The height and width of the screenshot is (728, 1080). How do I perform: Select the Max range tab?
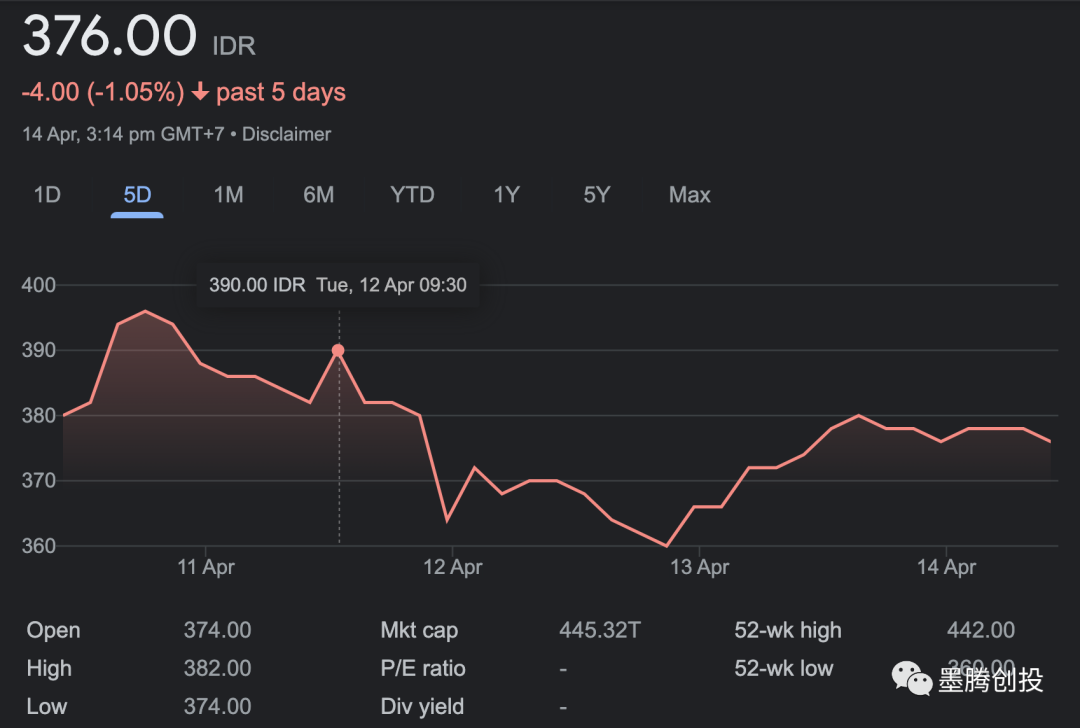coord(689,195)
